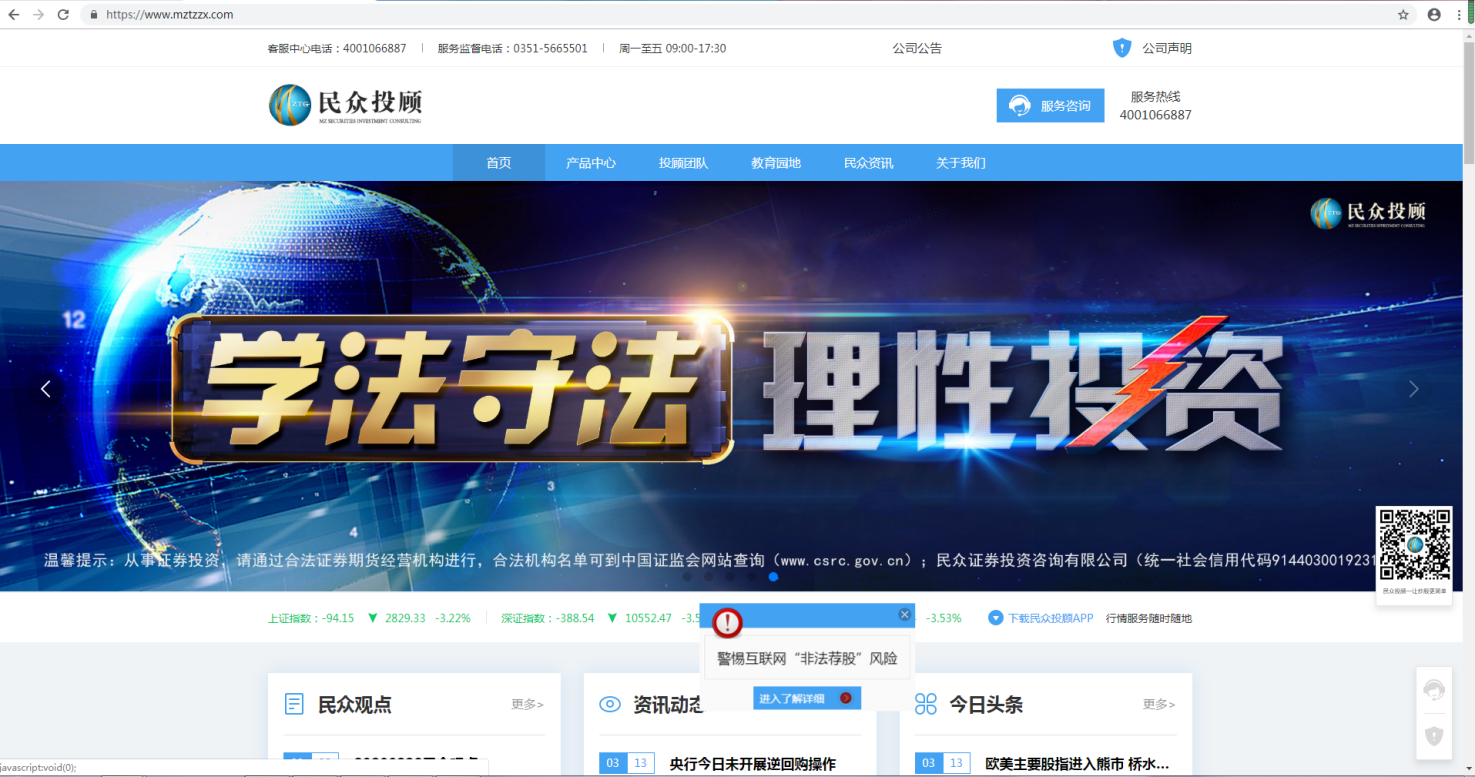Click the browser forward arrow
Viewport: 1475px width, 777px height.
[39, 15]
